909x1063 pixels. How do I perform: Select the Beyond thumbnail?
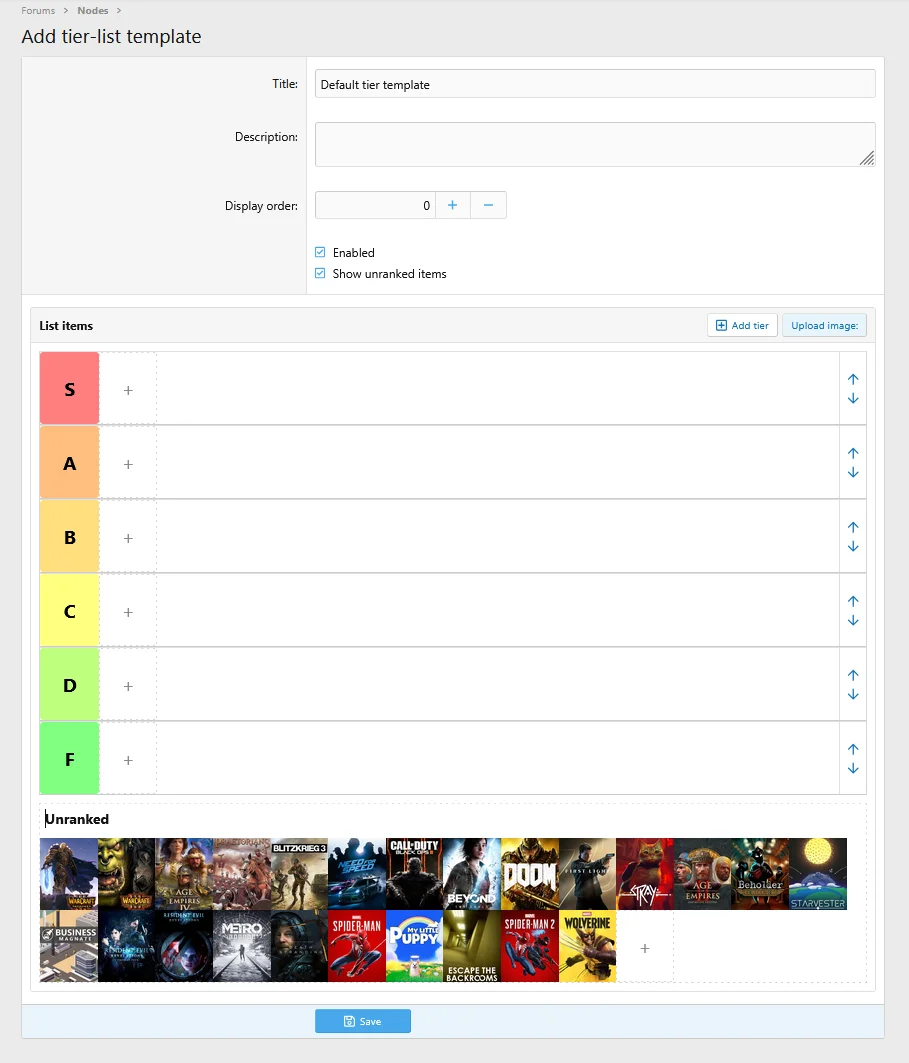click(472, 874)
